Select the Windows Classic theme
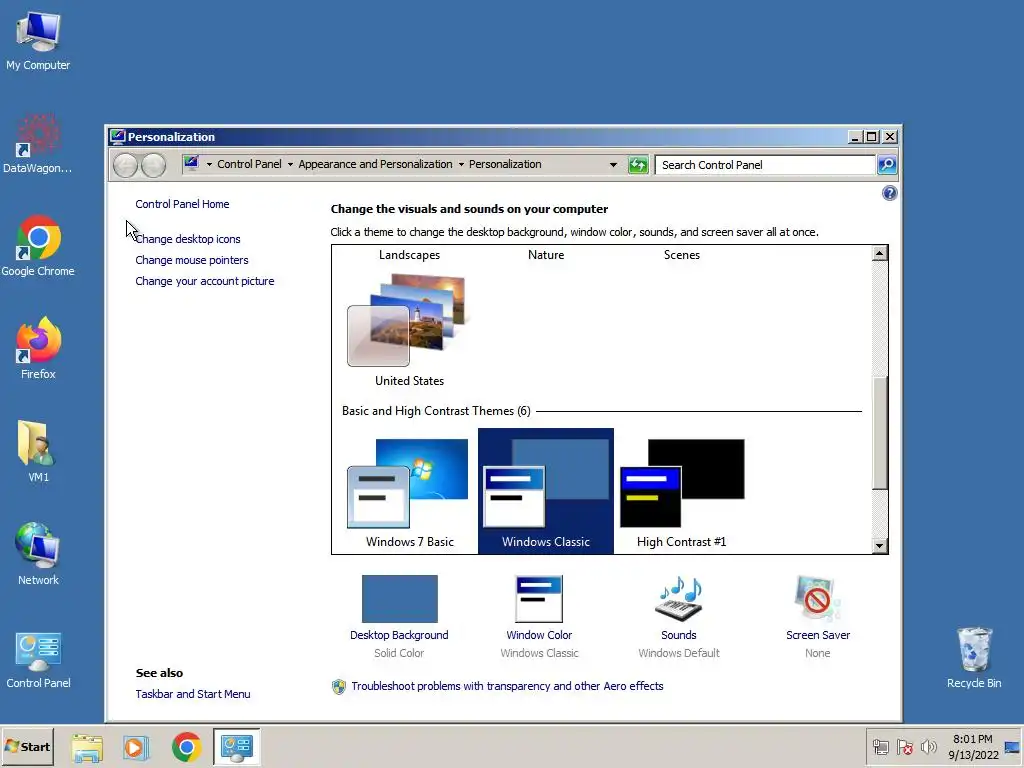1024x768 pixels. pos(546,491)
